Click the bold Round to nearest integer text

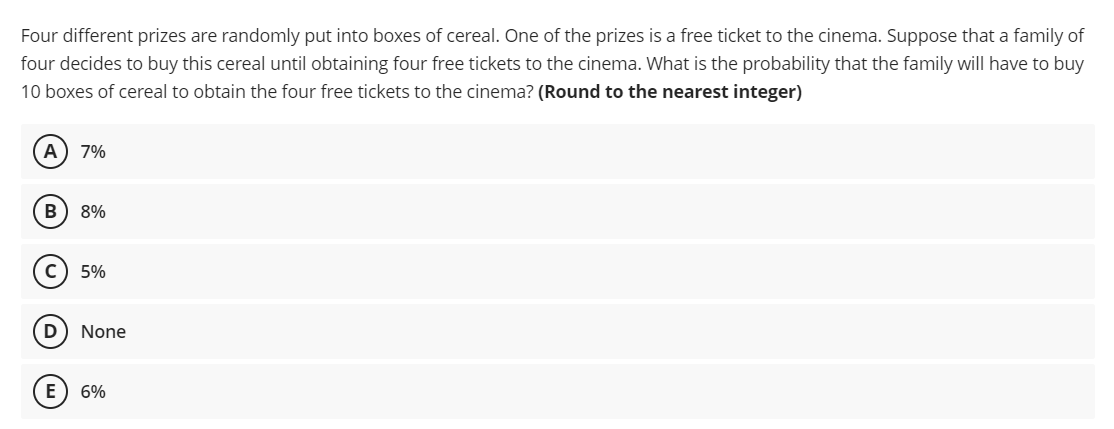tap(670, 92)
